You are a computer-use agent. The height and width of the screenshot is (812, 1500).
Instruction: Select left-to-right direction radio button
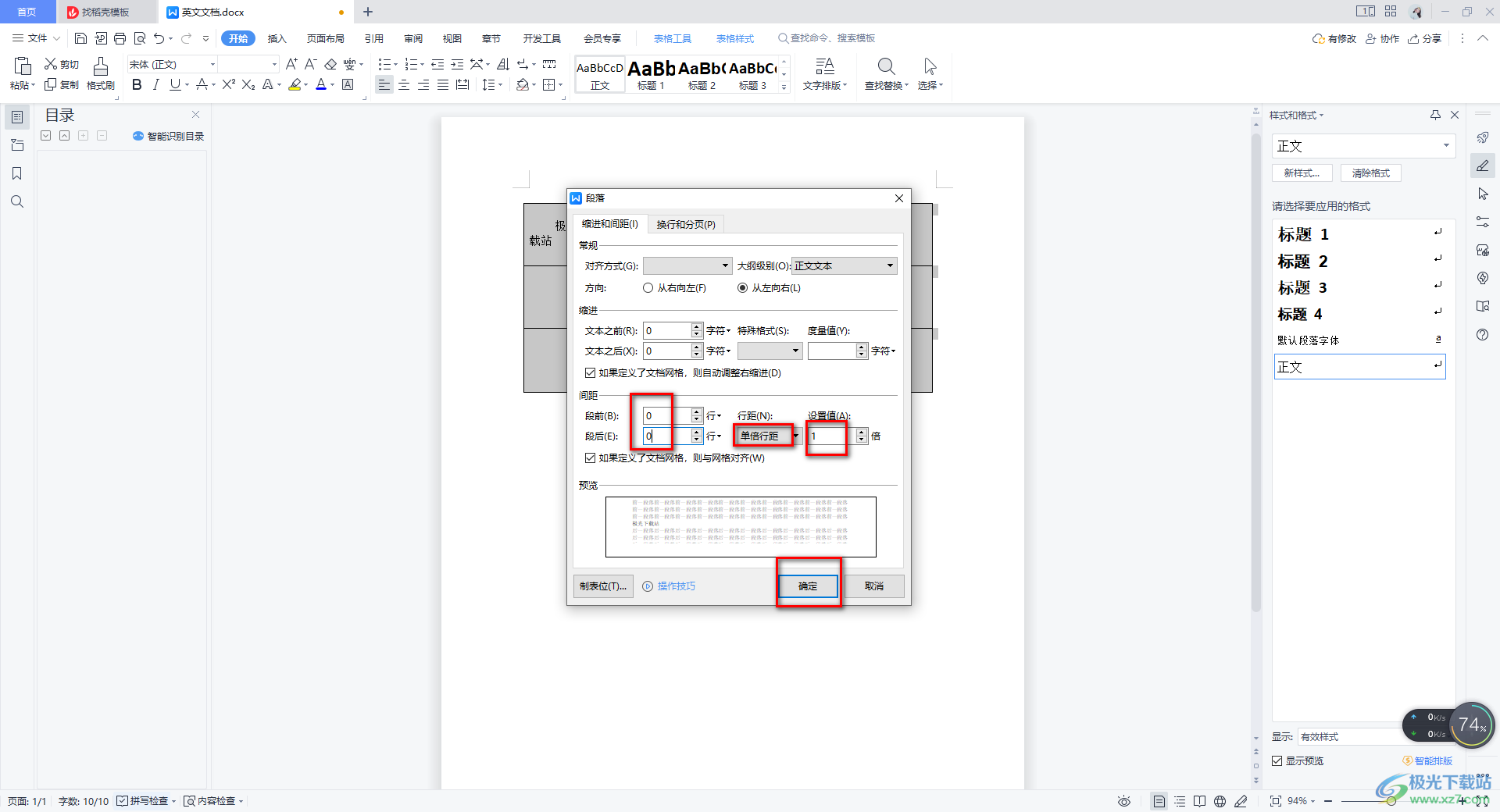click(x=742, y=288)
